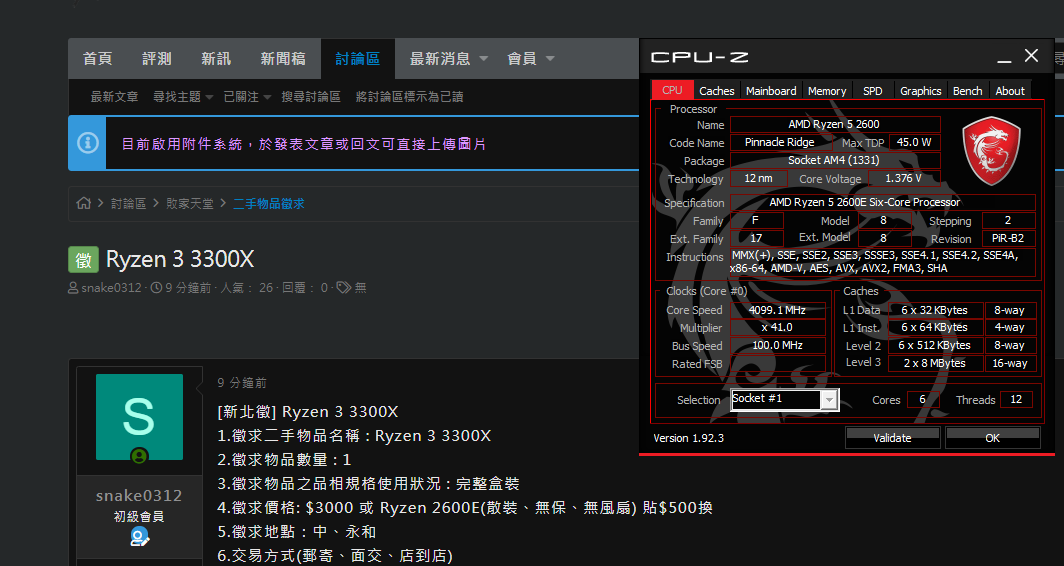
Task: Click the blue info notice icon
Action: point(88,143)
